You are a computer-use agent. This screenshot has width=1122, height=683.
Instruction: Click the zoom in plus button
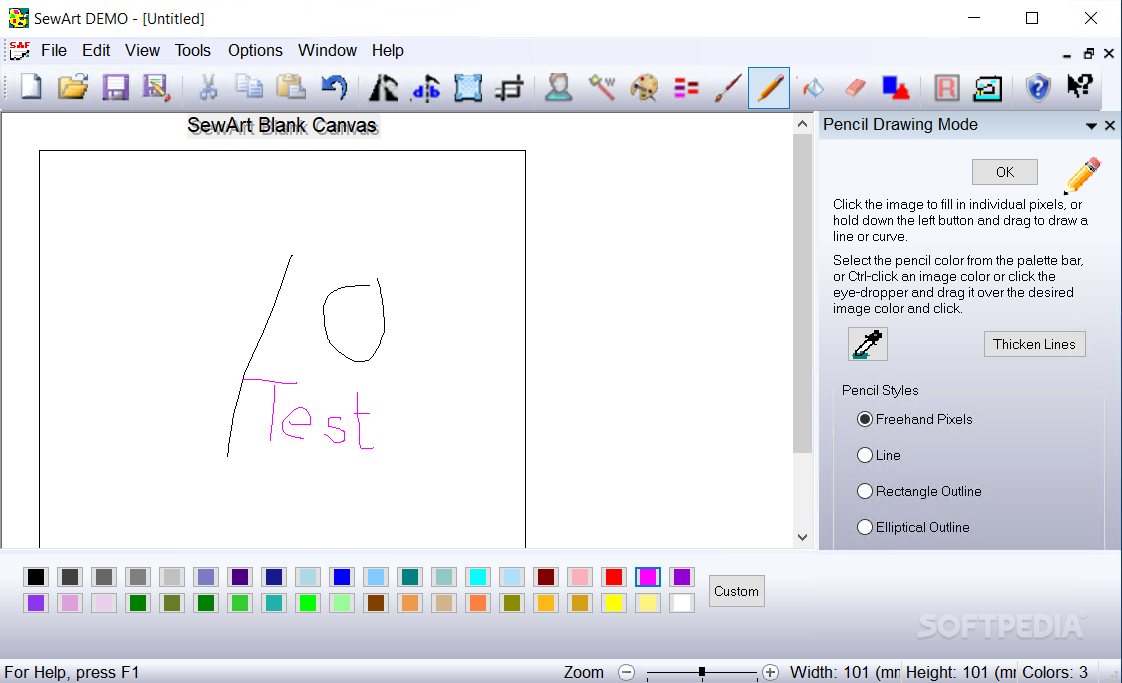click(770, 672)
